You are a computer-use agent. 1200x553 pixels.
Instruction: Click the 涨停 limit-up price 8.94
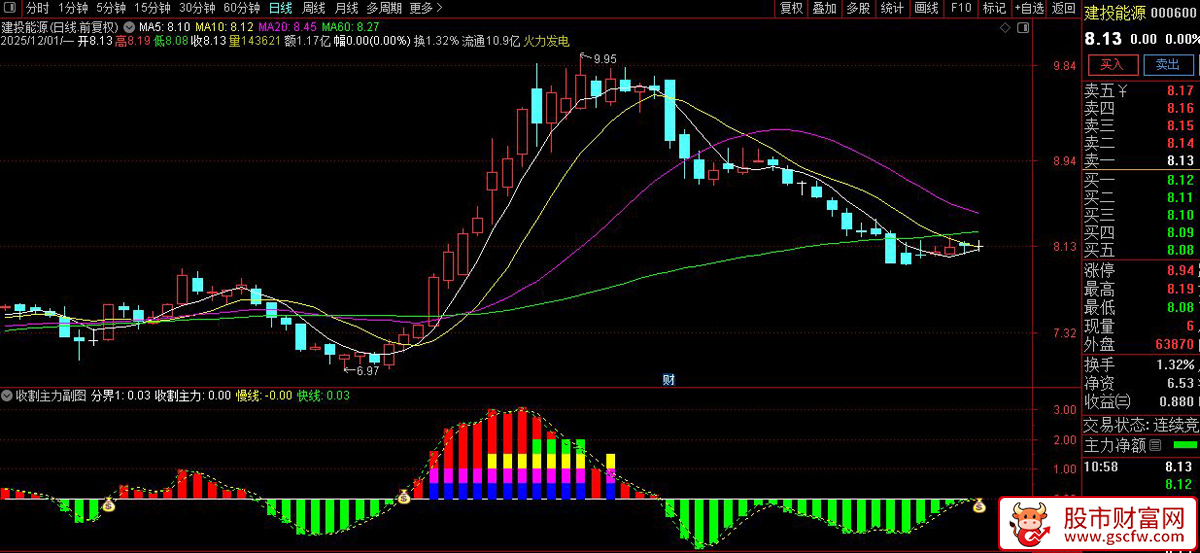click(x=1180, y=270)
